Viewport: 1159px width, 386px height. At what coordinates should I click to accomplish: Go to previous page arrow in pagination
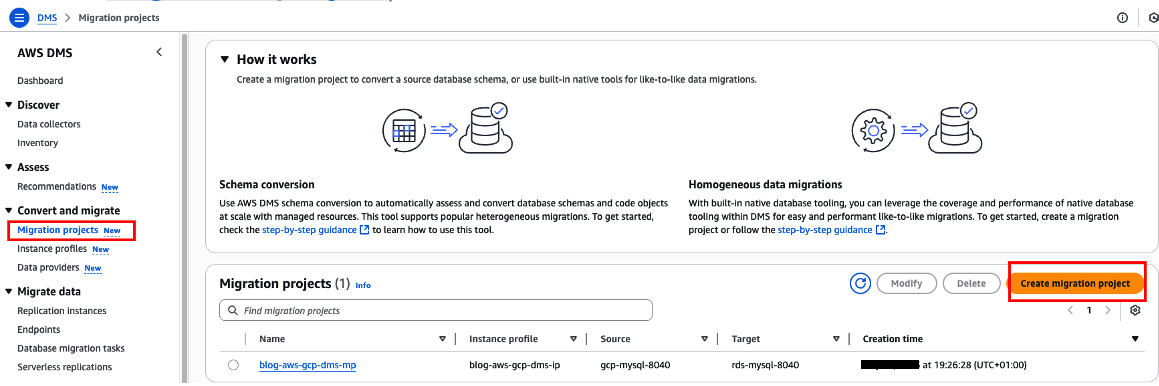[x=1070, y=311]
